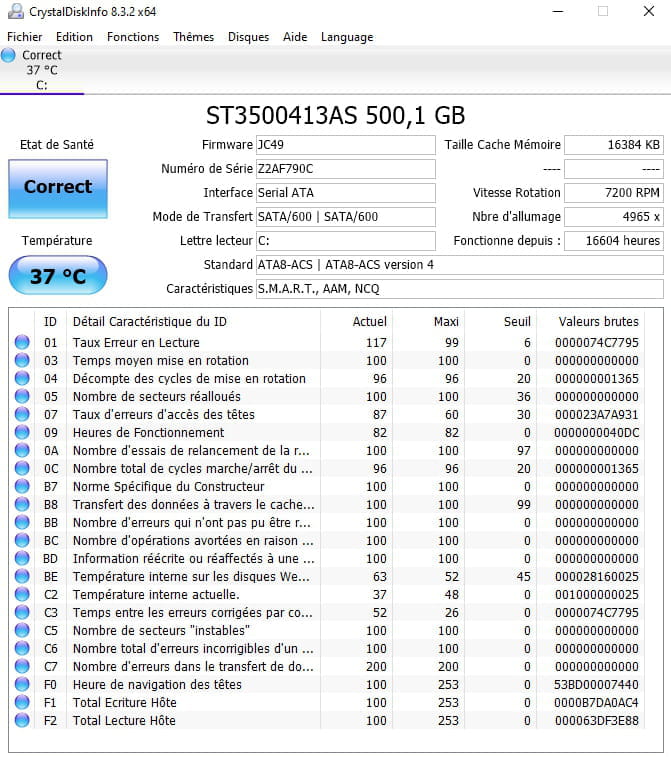Click status orb for 01 Taux Erreur en Lecture
The width and height of the screenshot is (671, 757).
click(x=22, y=342)
